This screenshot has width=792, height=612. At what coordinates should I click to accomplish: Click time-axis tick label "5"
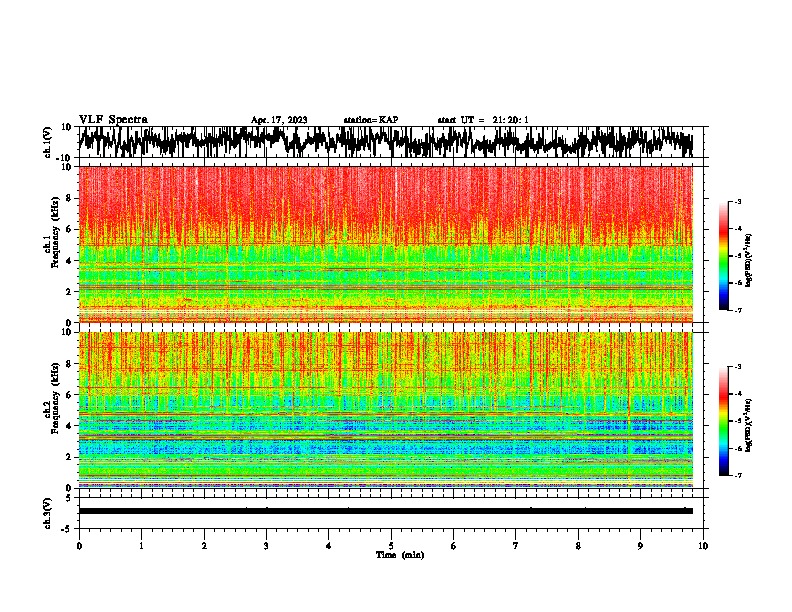(x=391, y=546)
